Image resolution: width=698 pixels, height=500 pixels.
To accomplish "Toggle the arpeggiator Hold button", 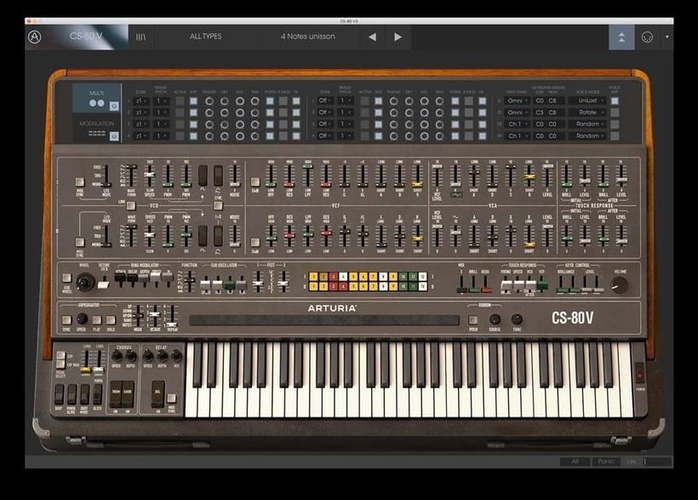I will click(x=111, y=319).
